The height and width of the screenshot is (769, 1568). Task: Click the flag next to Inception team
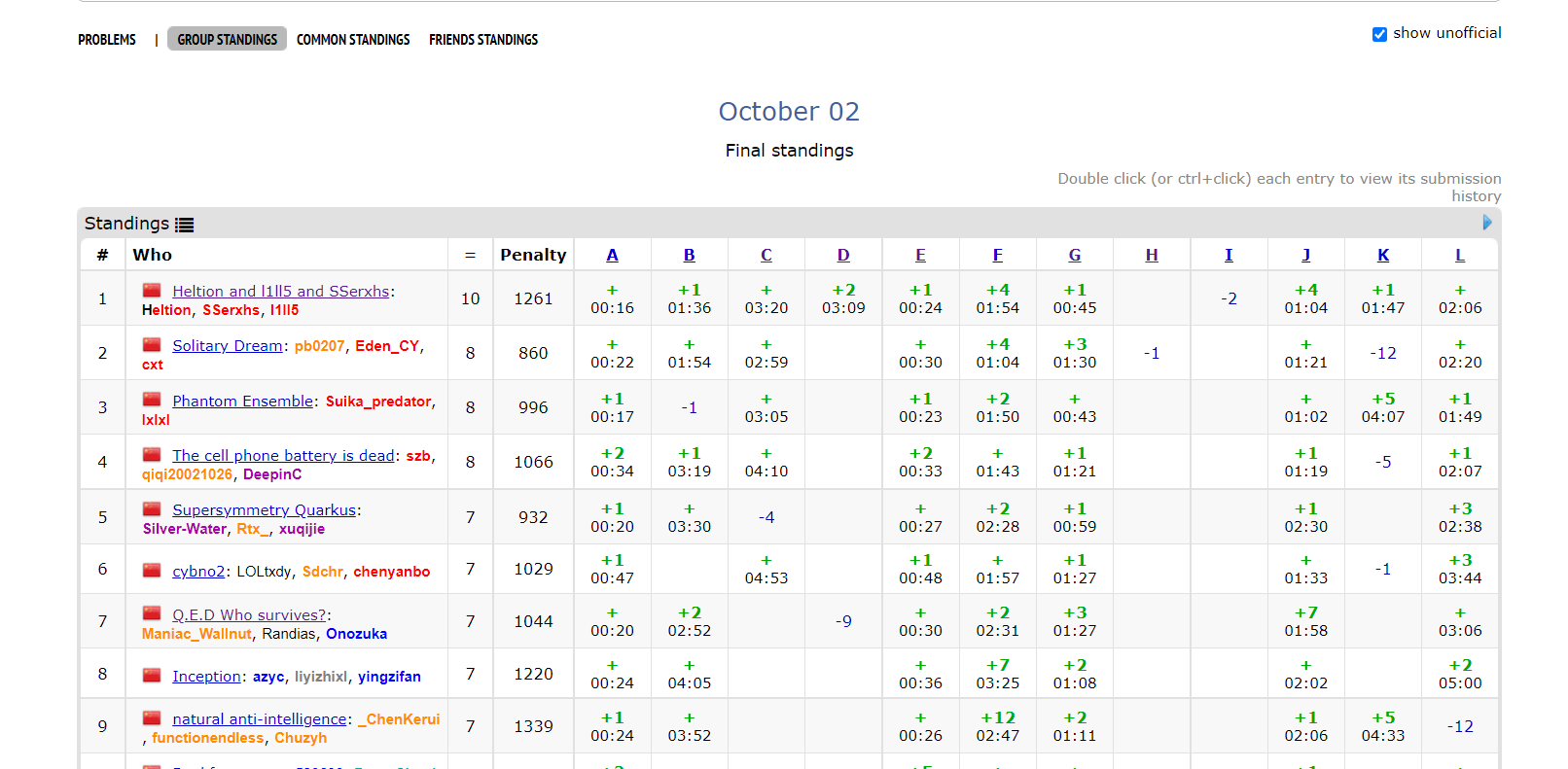click(x=152, y=676)
